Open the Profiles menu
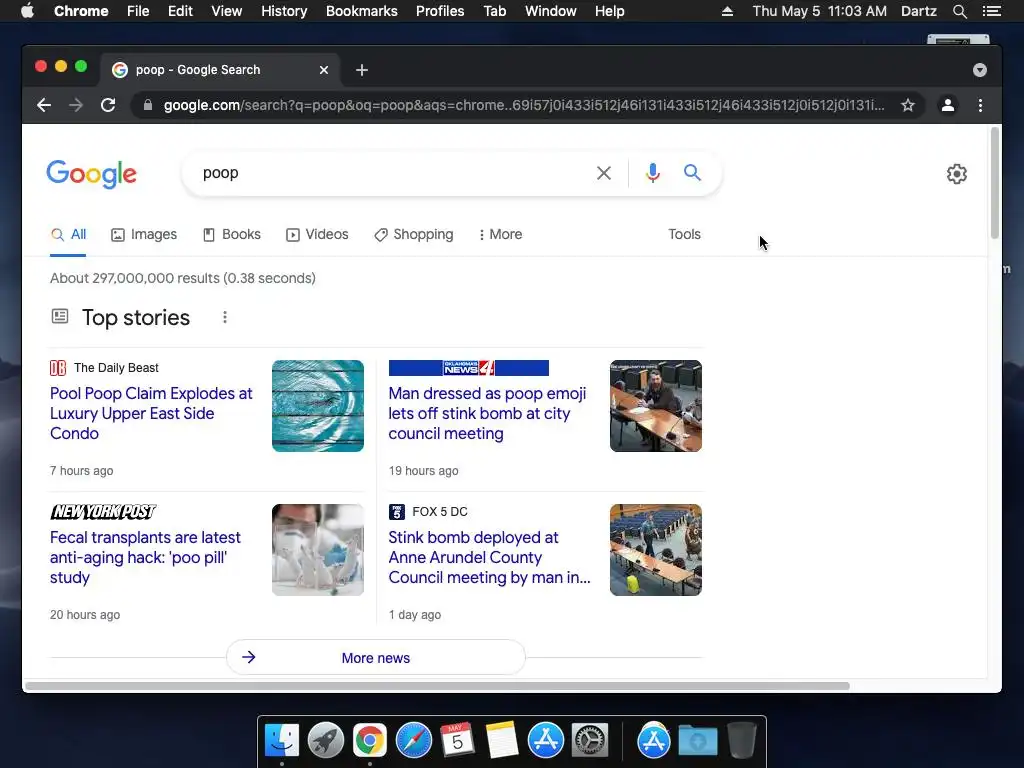Viewport: 1024px width, 768px height. (440, 11)
